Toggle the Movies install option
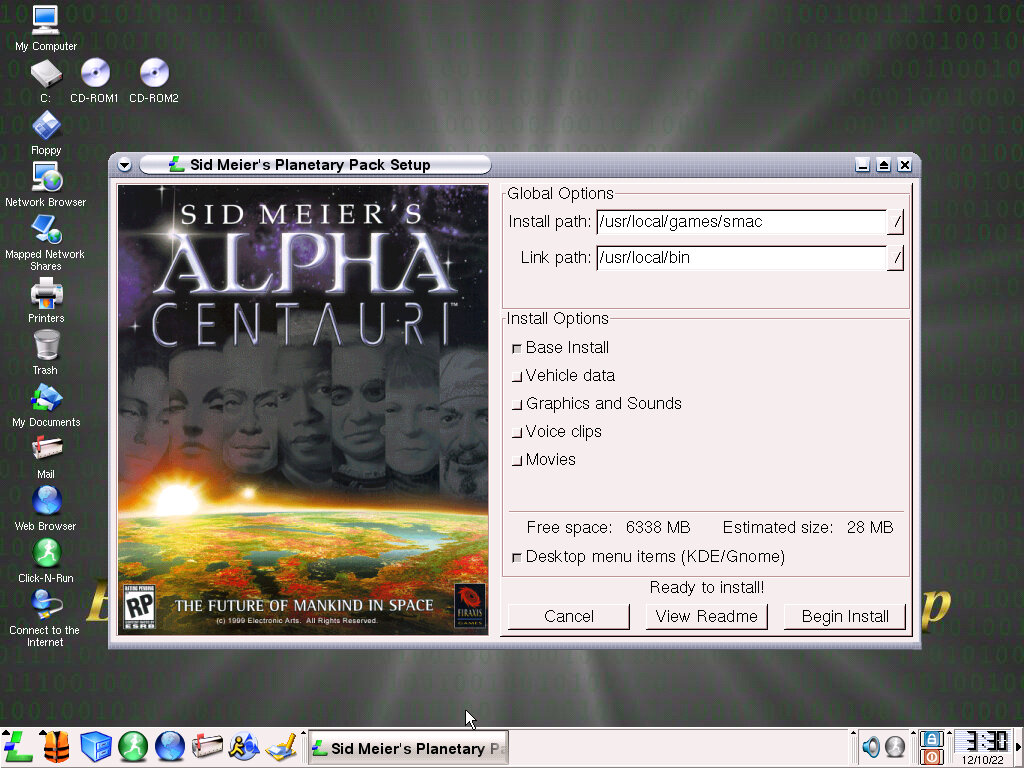 pos(517,461)
